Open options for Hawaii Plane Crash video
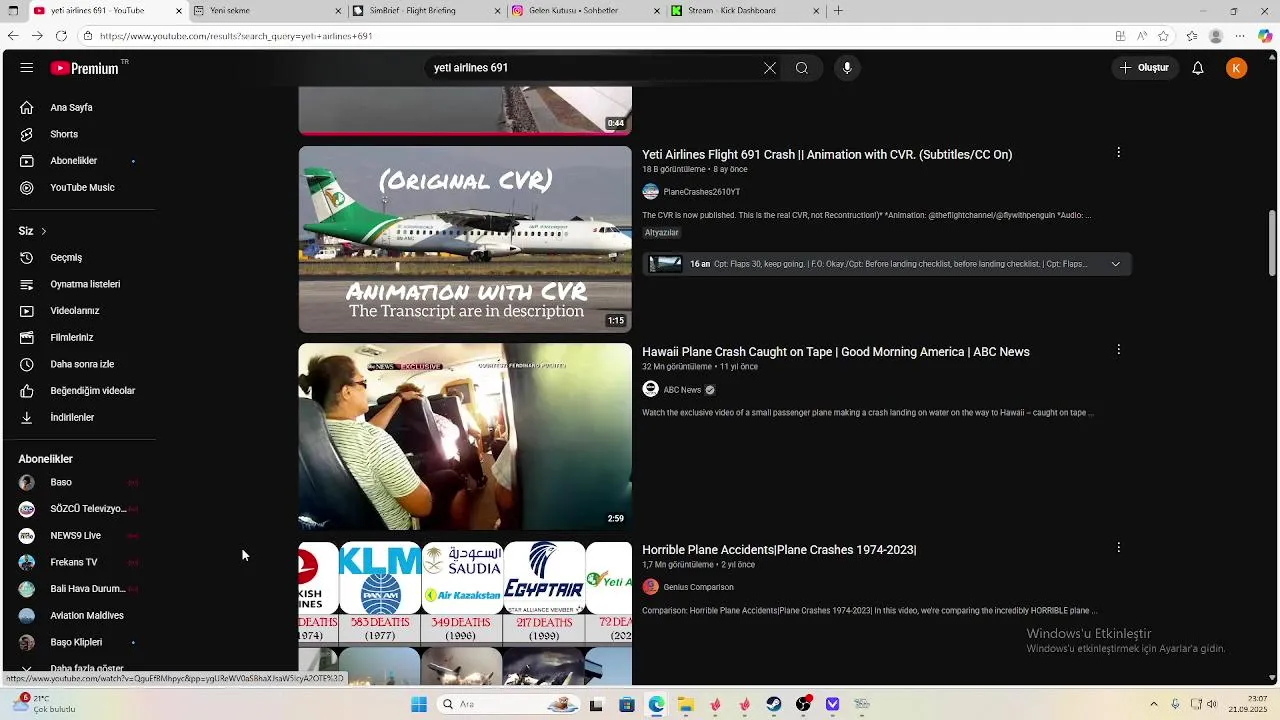 (1118, 350)
